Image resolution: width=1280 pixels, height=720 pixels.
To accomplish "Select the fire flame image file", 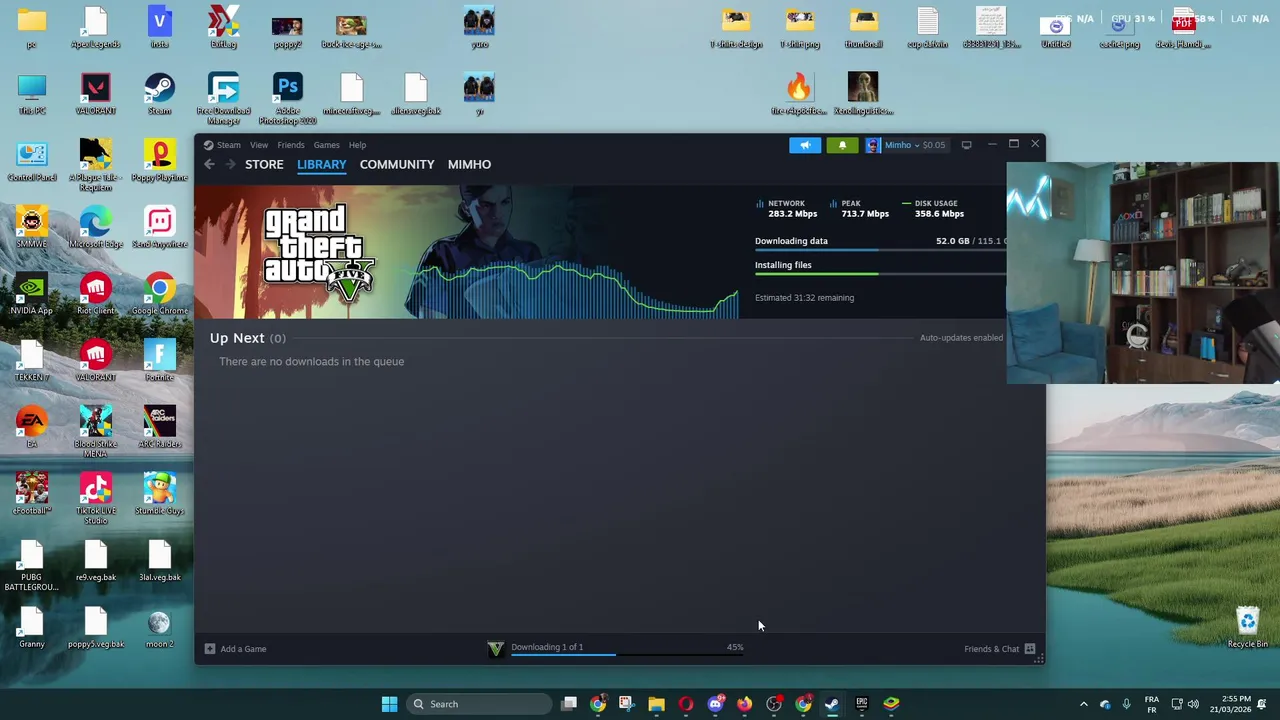I will tap(799, 94).
